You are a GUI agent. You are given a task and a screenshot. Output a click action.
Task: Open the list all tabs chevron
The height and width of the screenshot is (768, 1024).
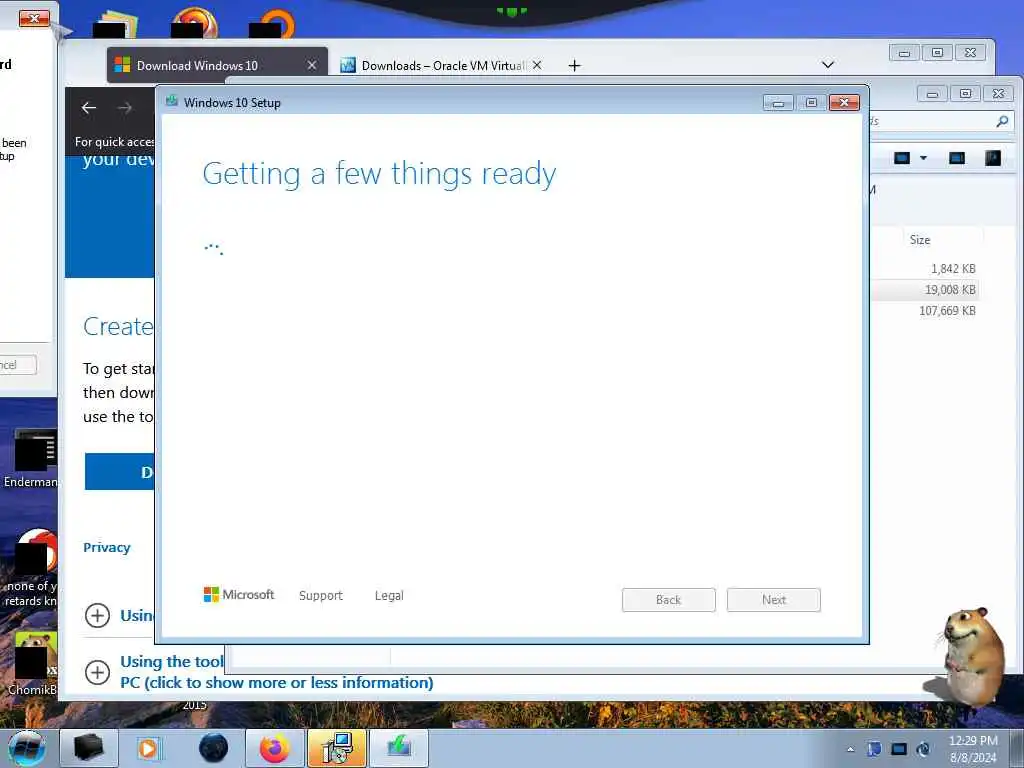tap(828, 65)
